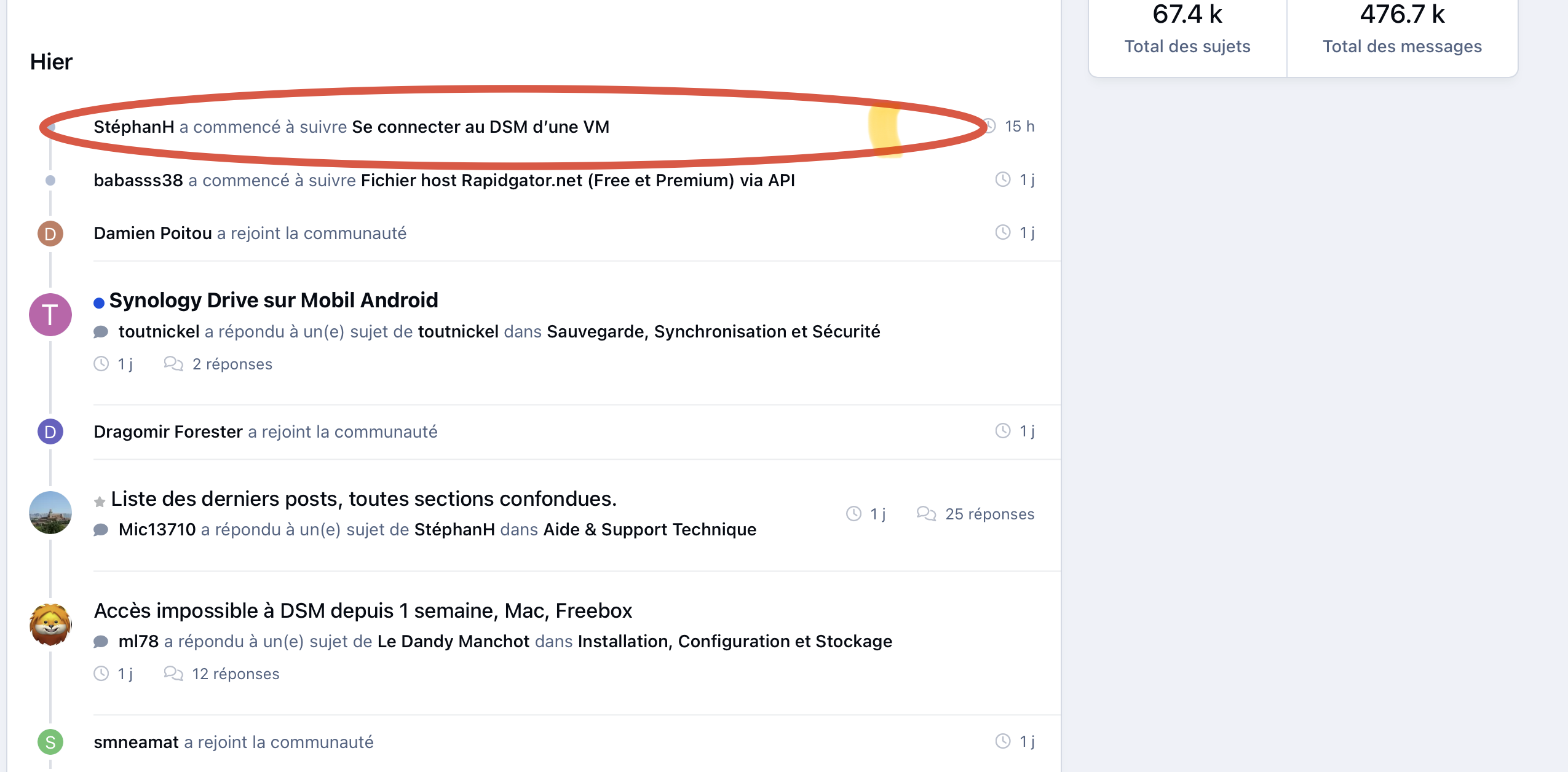Screen dimensions: 1568x772
Task: Open Fichier host Rapidgator.net topic link
Action: click(x=577, y=180)
